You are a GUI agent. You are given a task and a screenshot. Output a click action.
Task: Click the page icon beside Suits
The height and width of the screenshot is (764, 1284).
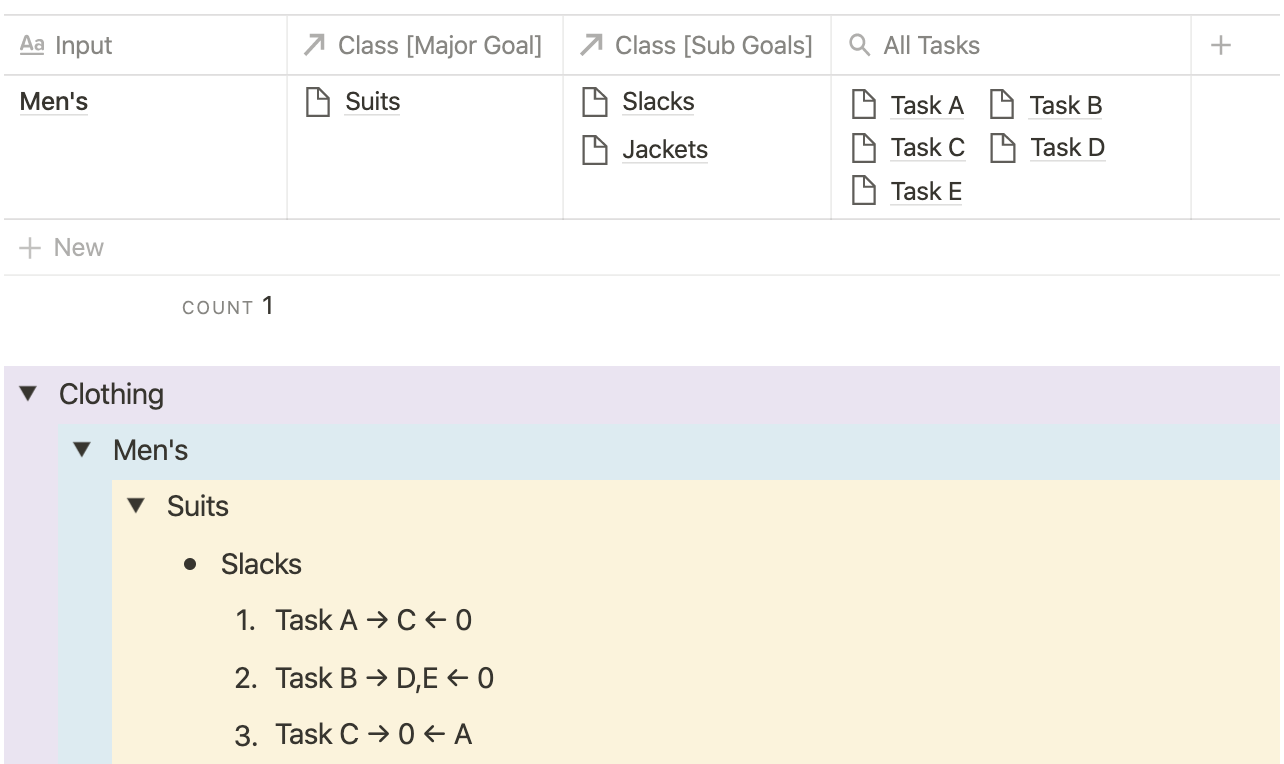[x=318, y=102]
